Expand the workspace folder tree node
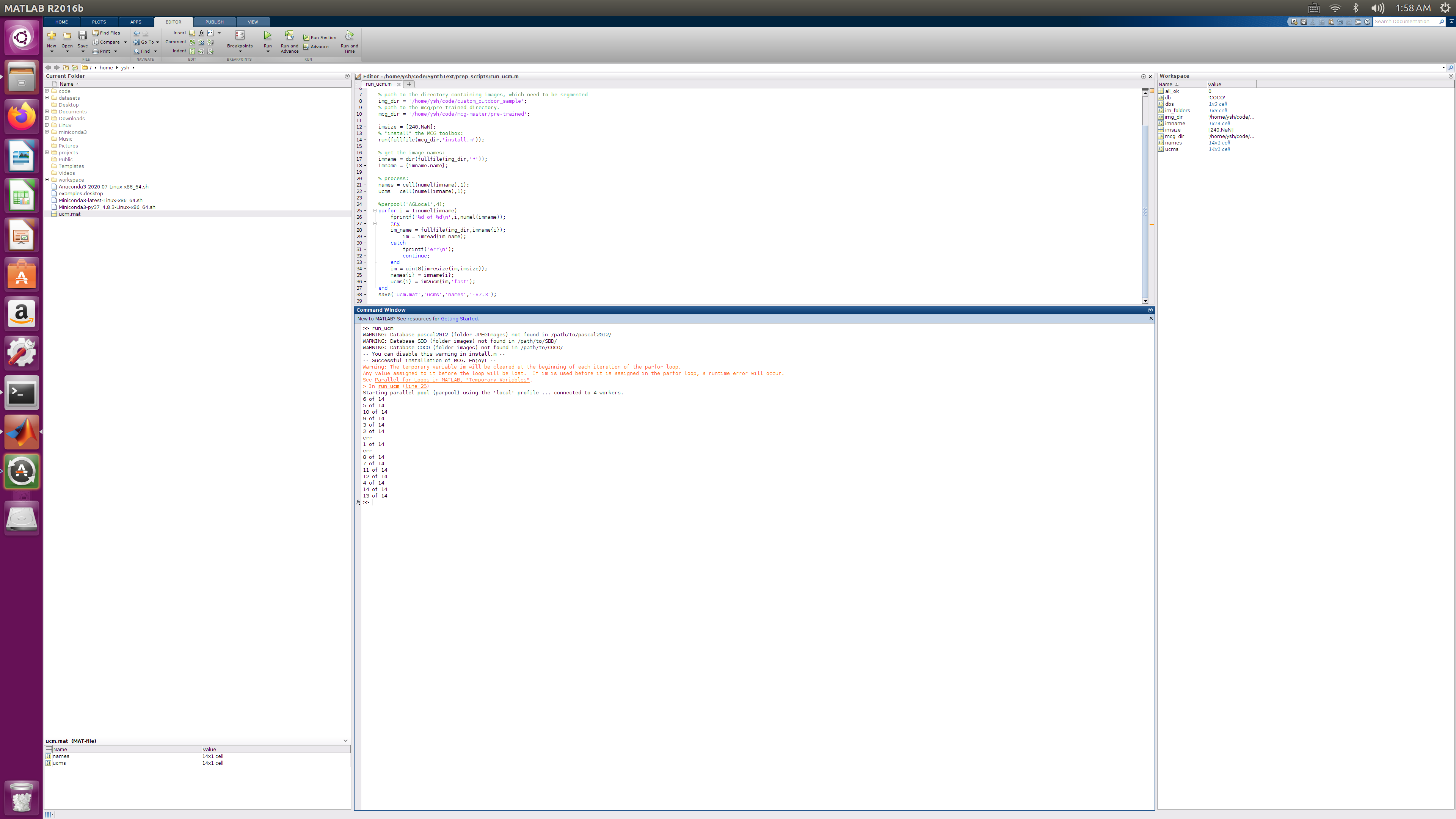 point(47,180)
